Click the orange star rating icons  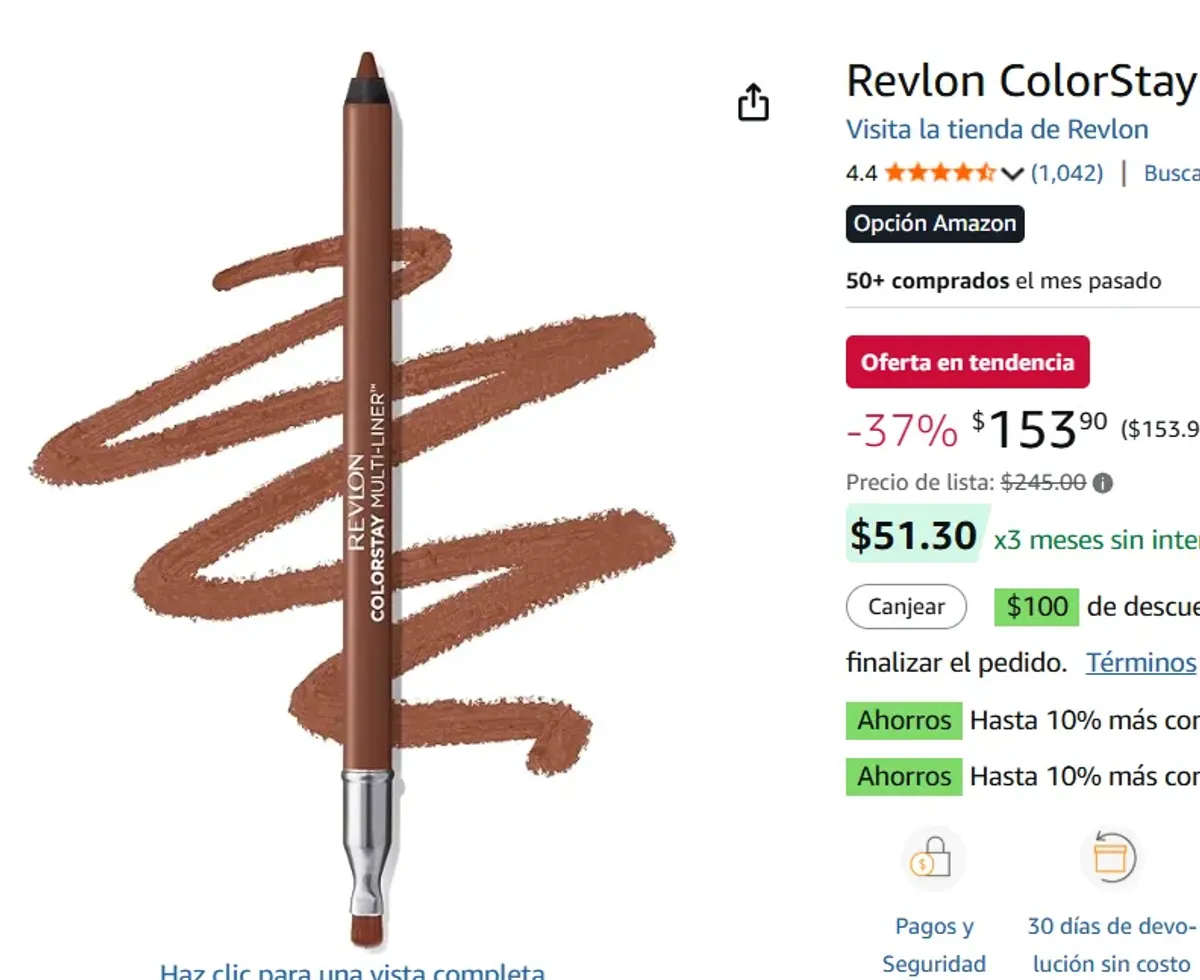(939, 173)
